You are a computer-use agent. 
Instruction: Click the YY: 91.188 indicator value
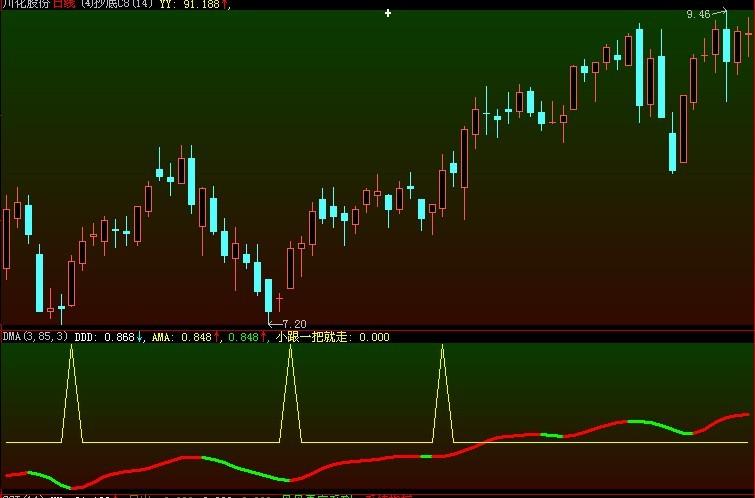pyautogui.click(x=188, y=5)
